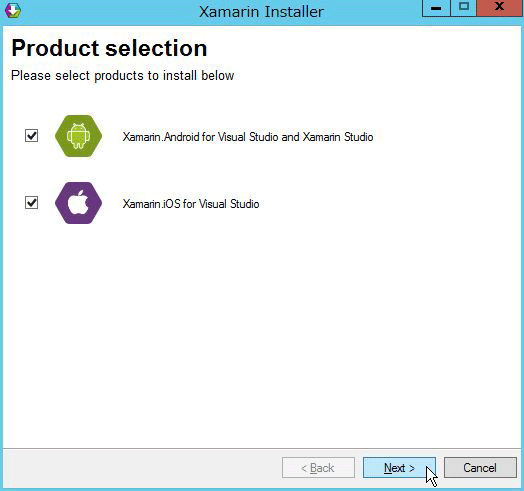Screen dimensions: 524x491
Task: Click the greyed-out < Back button
Action: 318,468
